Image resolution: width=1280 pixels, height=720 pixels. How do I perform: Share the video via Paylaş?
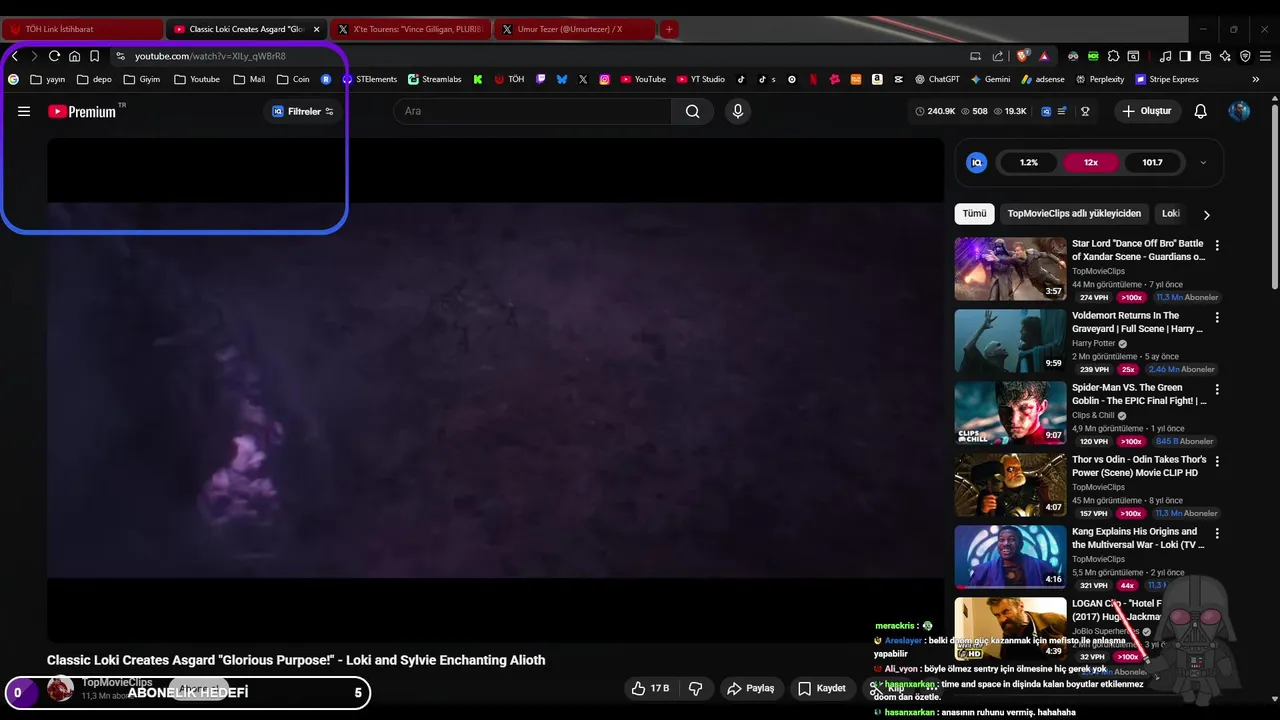tap(751, 688)
